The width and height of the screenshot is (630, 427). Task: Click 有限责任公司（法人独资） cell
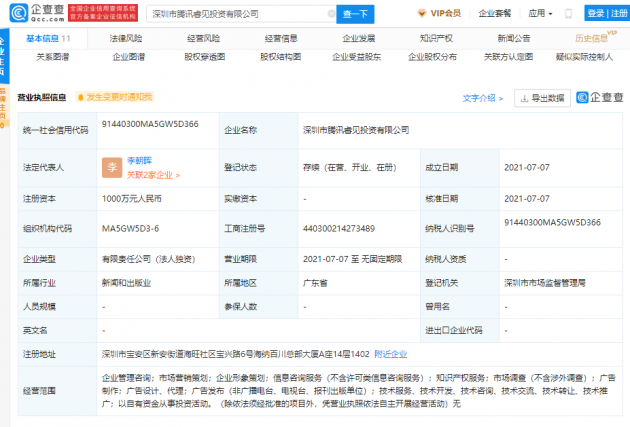pos(148,259)
